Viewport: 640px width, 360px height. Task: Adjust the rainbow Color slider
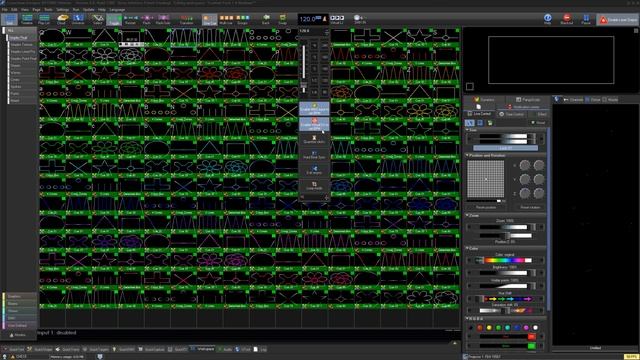pyautogui.click(x=506, y=260)
